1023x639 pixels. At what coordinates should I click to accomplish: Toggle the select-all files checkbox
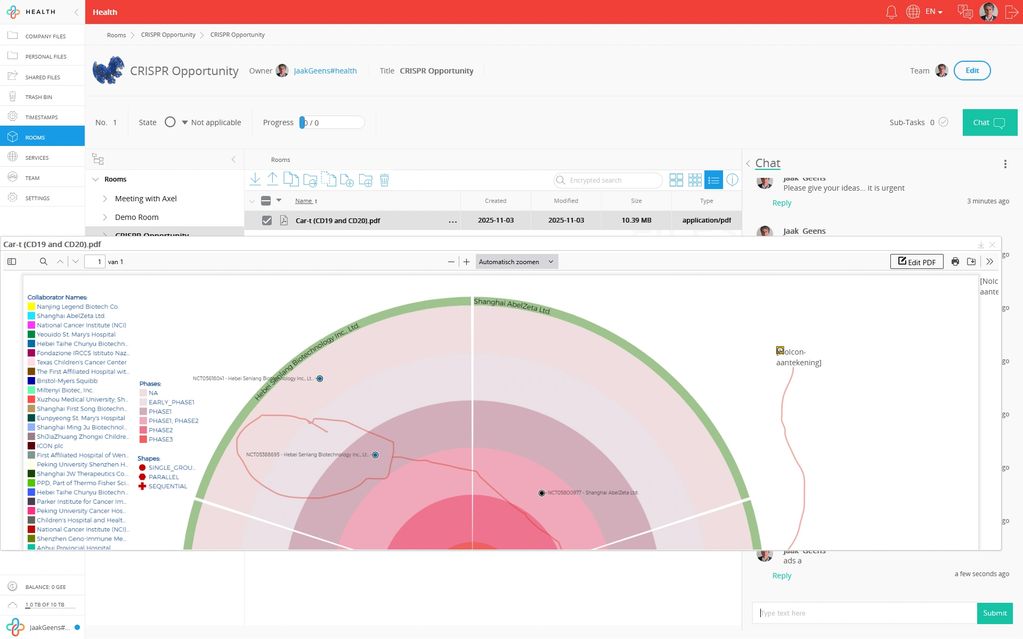coord(266,201)
